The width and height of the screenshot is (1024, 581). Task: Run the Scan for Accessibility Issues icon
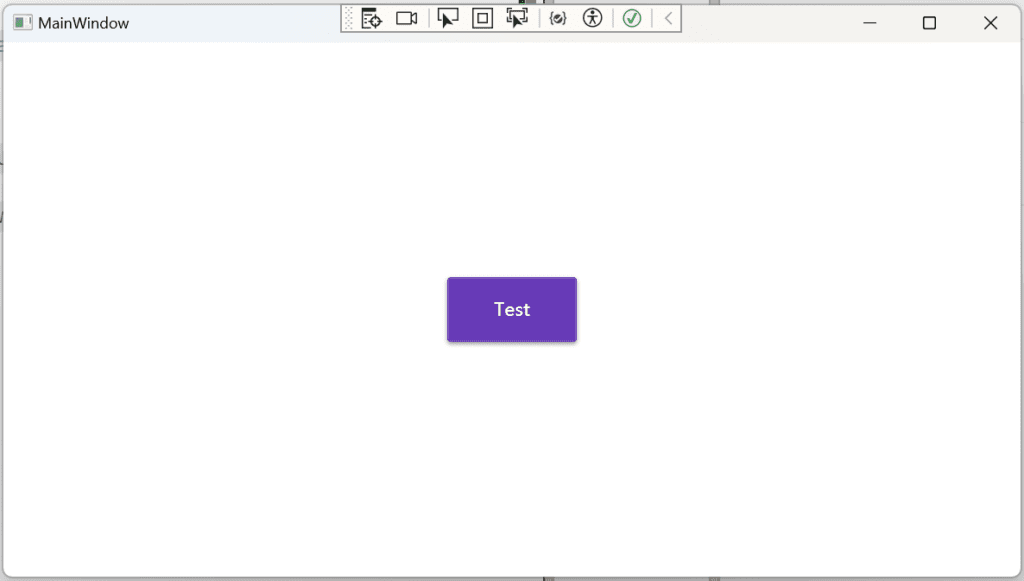pos(593,18)
